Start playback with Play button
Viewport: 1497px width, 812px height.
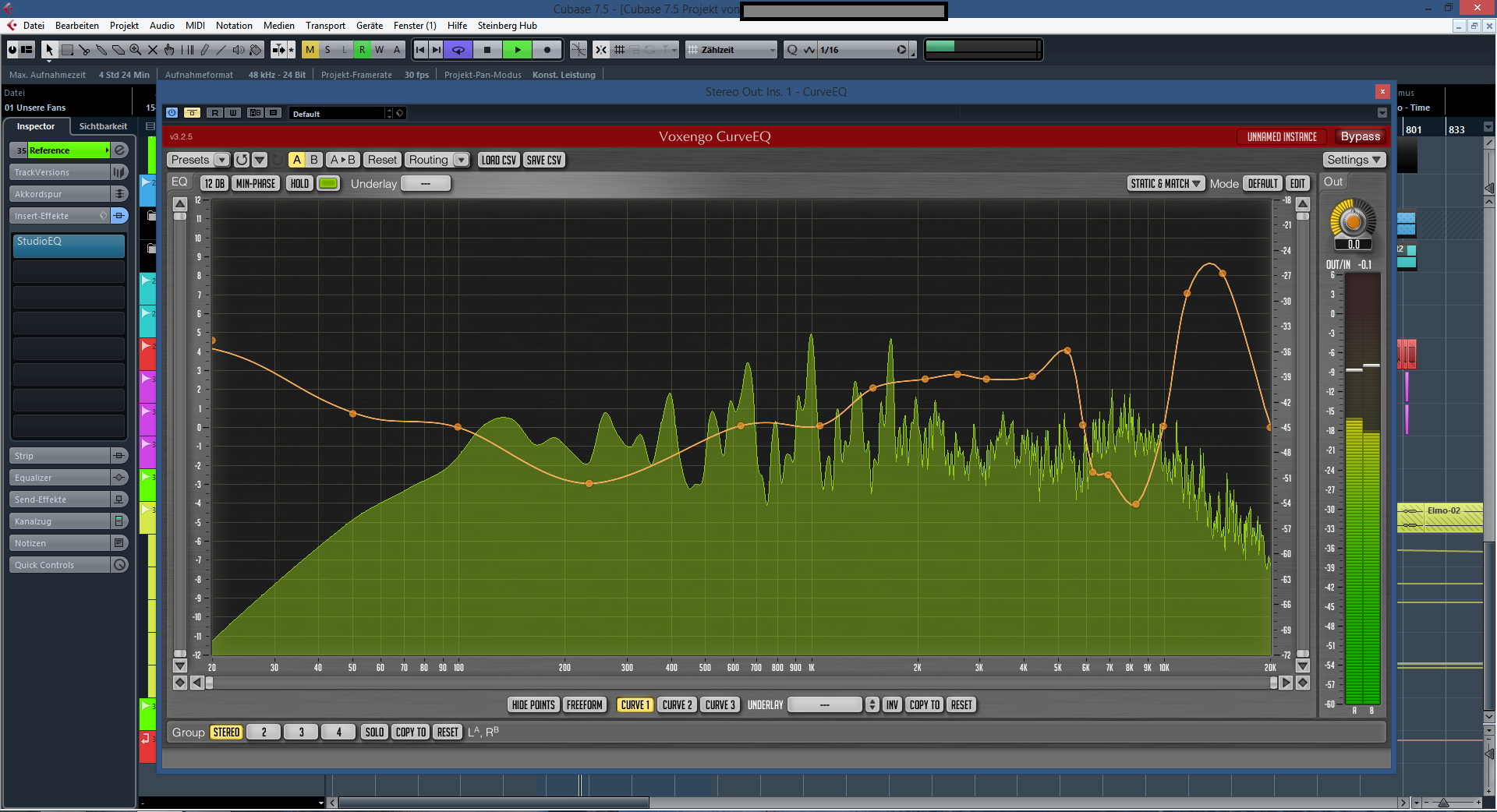click(517, 50)
